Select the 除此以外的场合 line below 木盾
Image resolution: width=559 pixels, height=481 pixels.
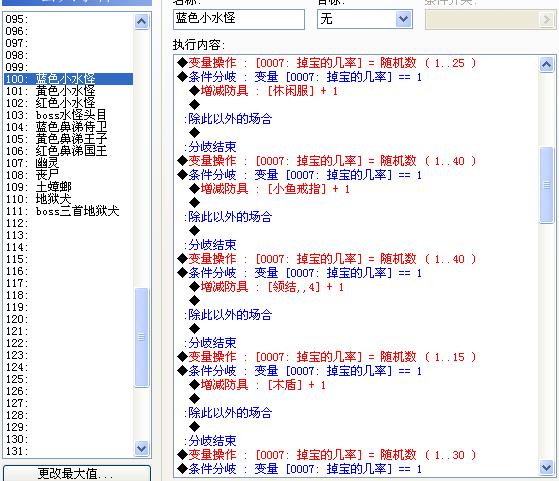(x=228, y=413)
